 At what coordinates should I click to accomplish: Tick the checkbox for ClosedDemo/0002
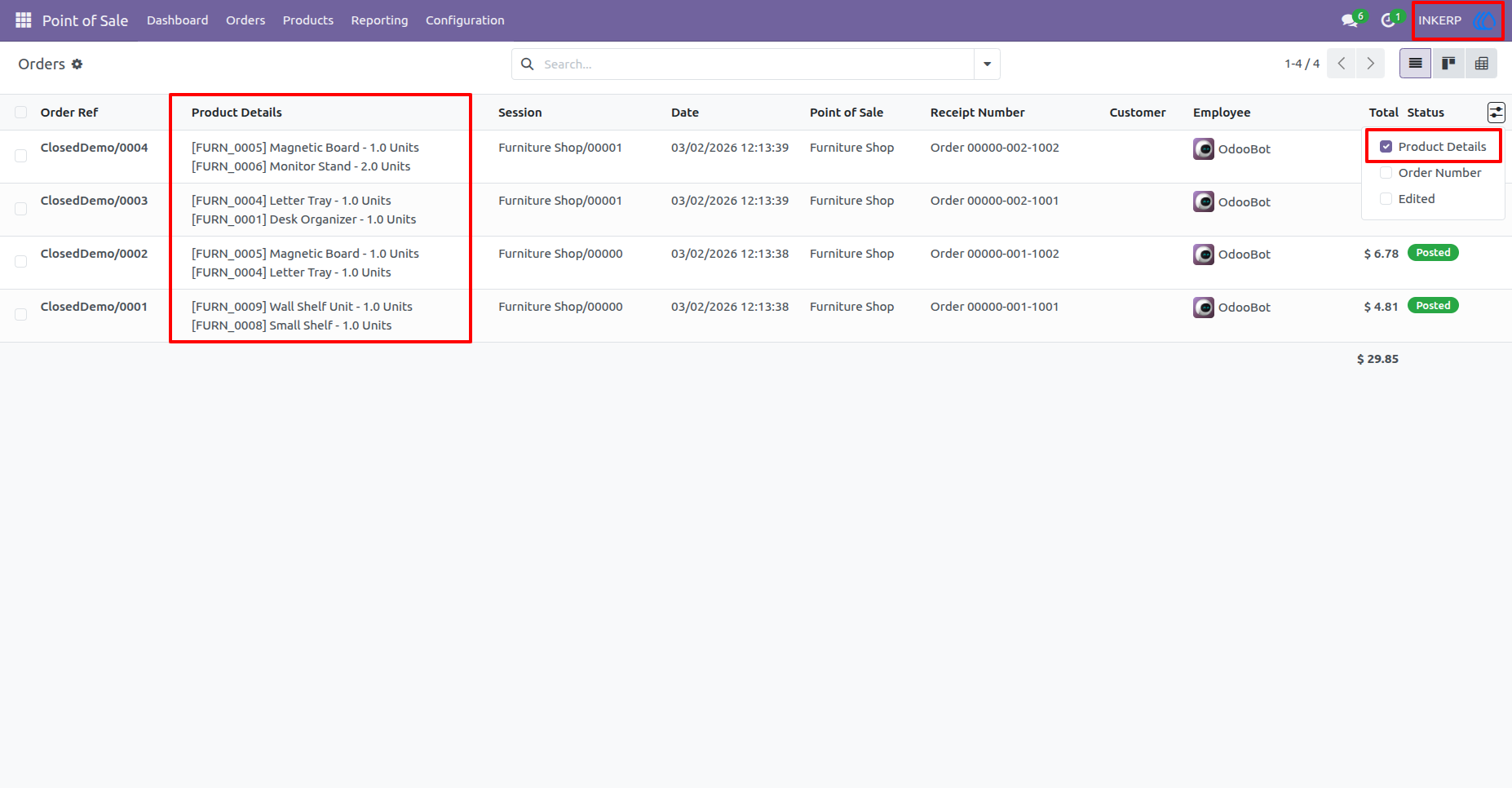tap(21, 261)
